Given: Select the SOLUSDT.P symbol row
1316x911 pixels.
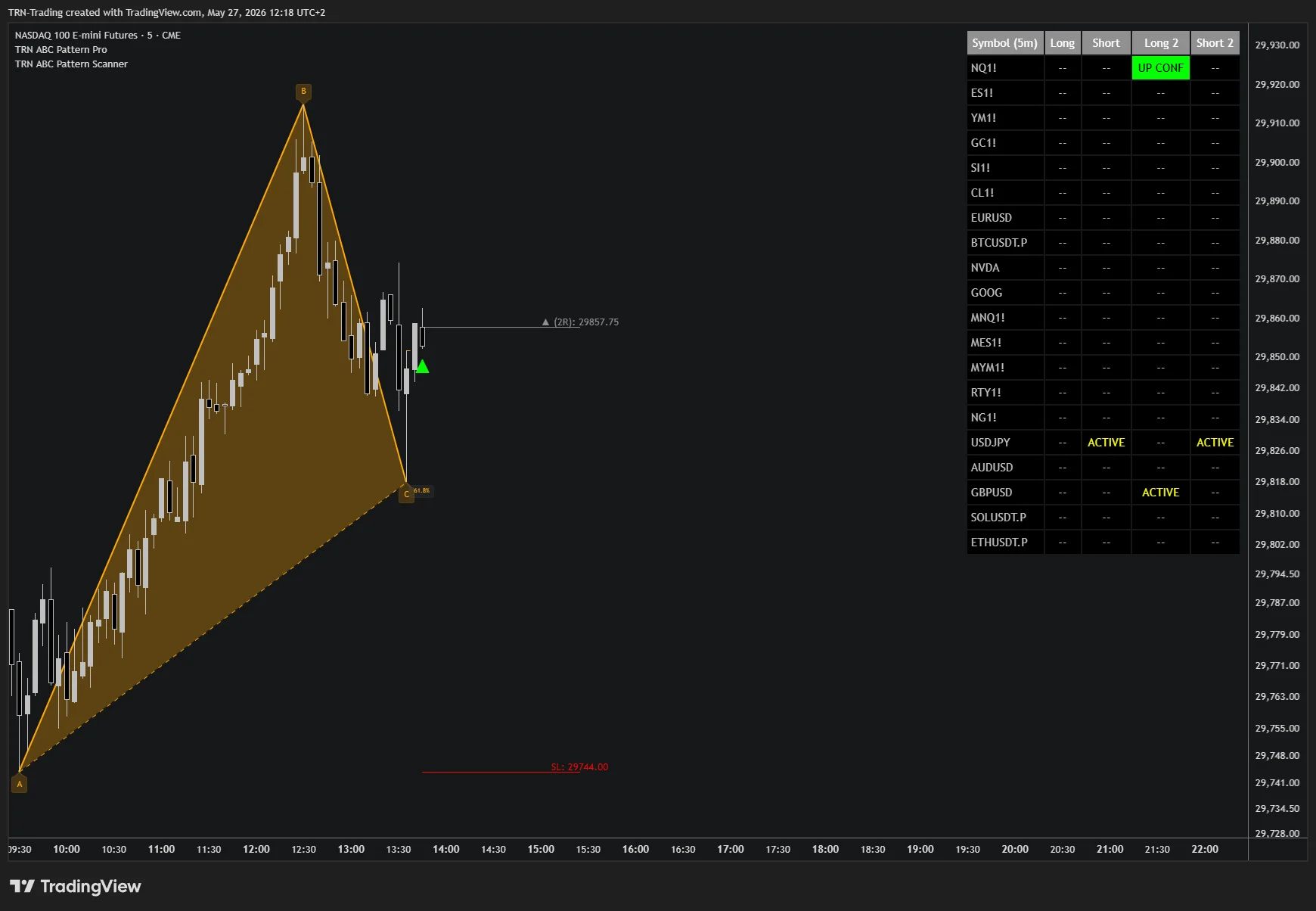Looking at the screenshot, I should coord(1103,518).
